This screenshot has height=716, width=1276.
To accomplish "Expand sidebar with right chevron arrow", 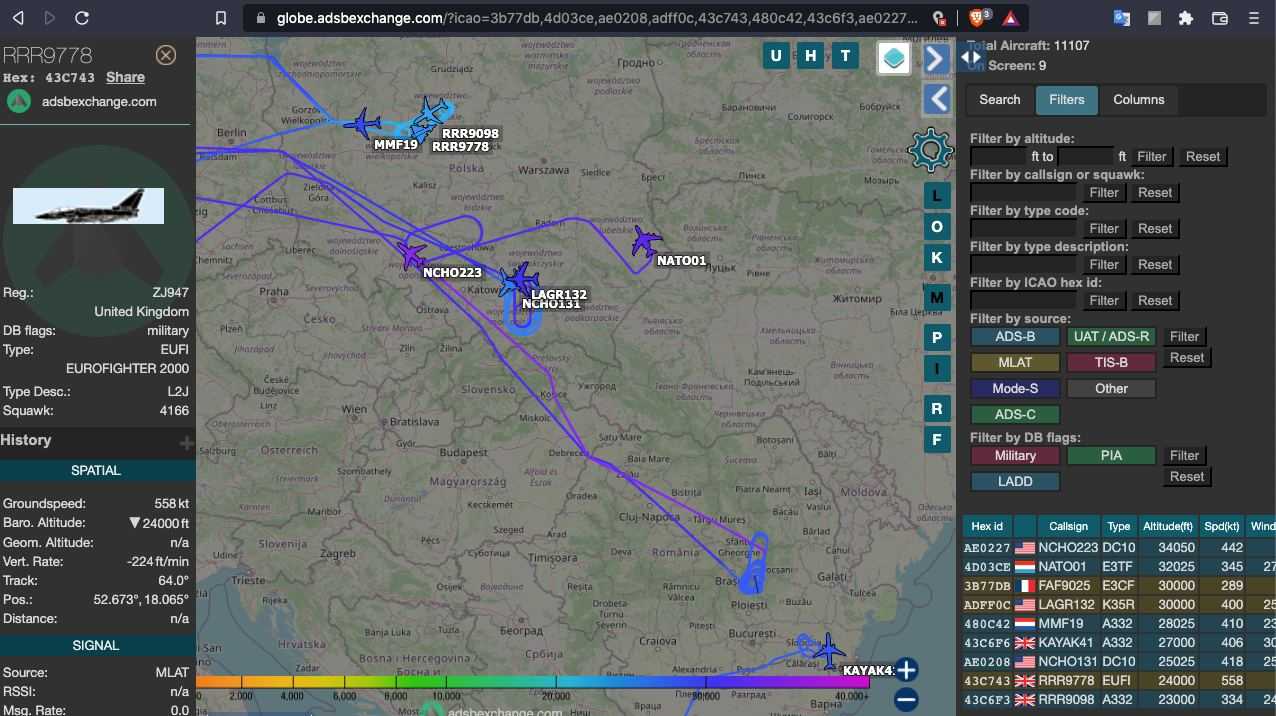I will [x=936, y=58].
